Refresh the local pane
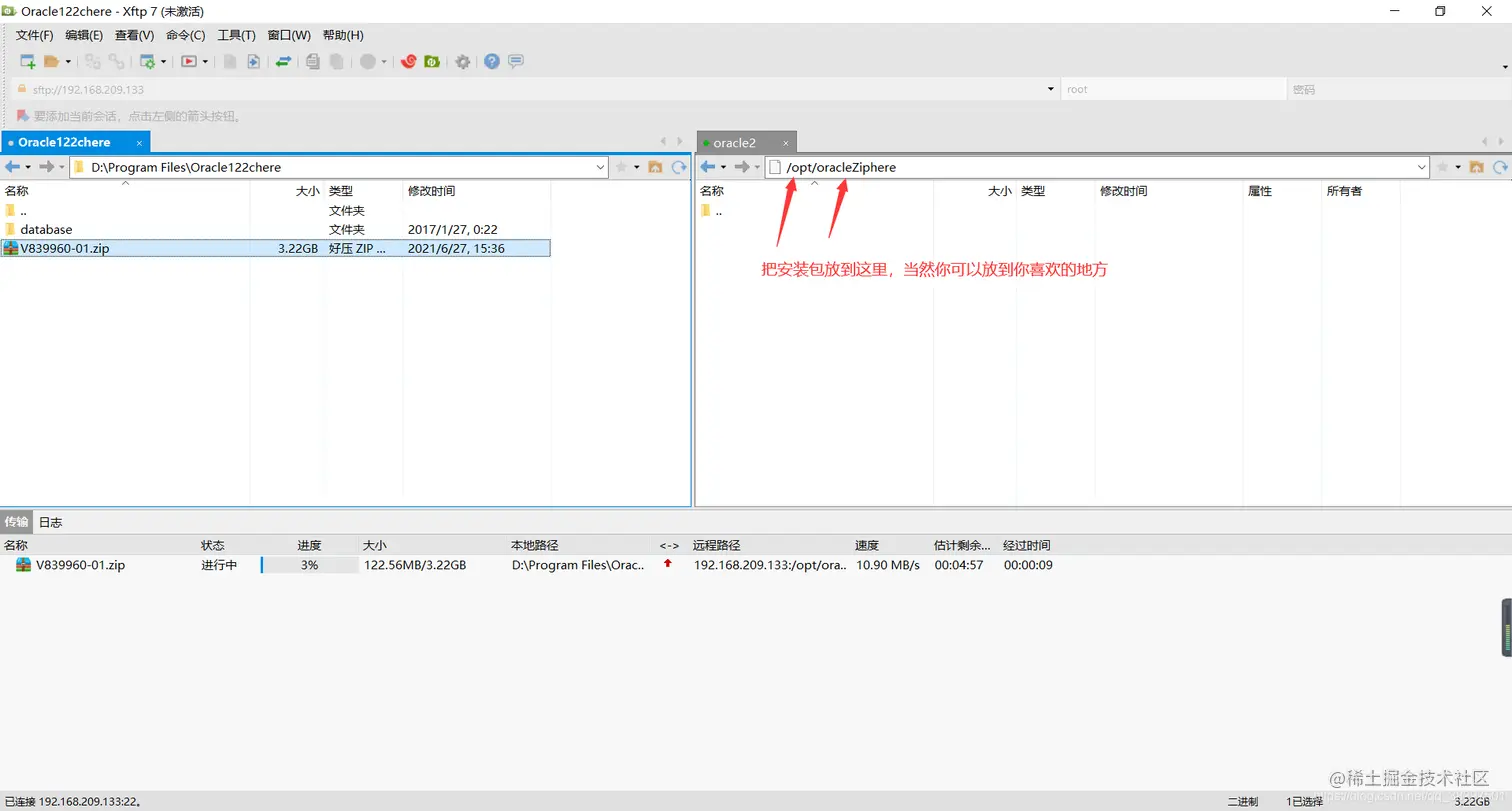Viewport: 1512px width, 811px height. [679, 167]
